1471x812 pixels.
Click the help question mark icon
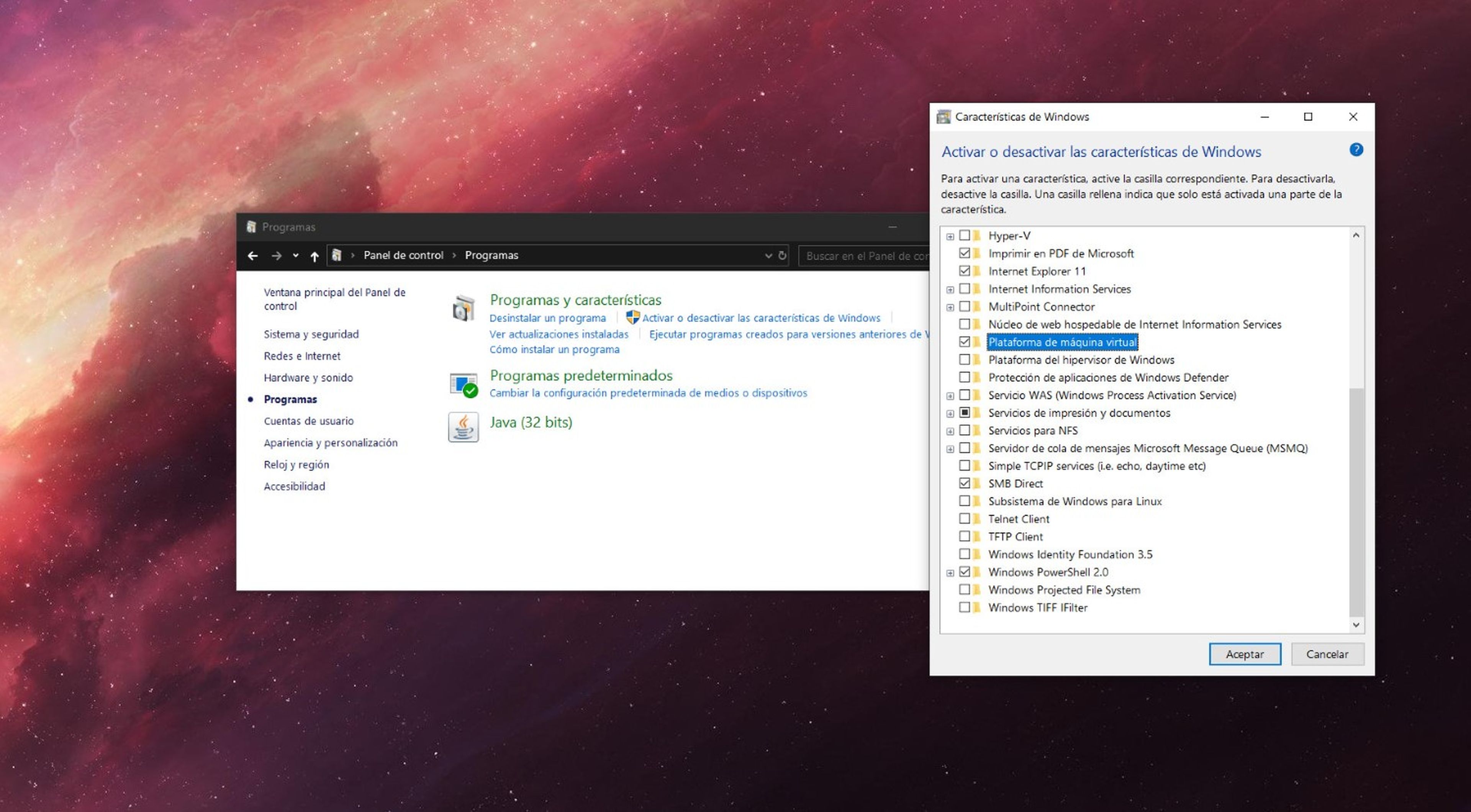[1356, 150]
